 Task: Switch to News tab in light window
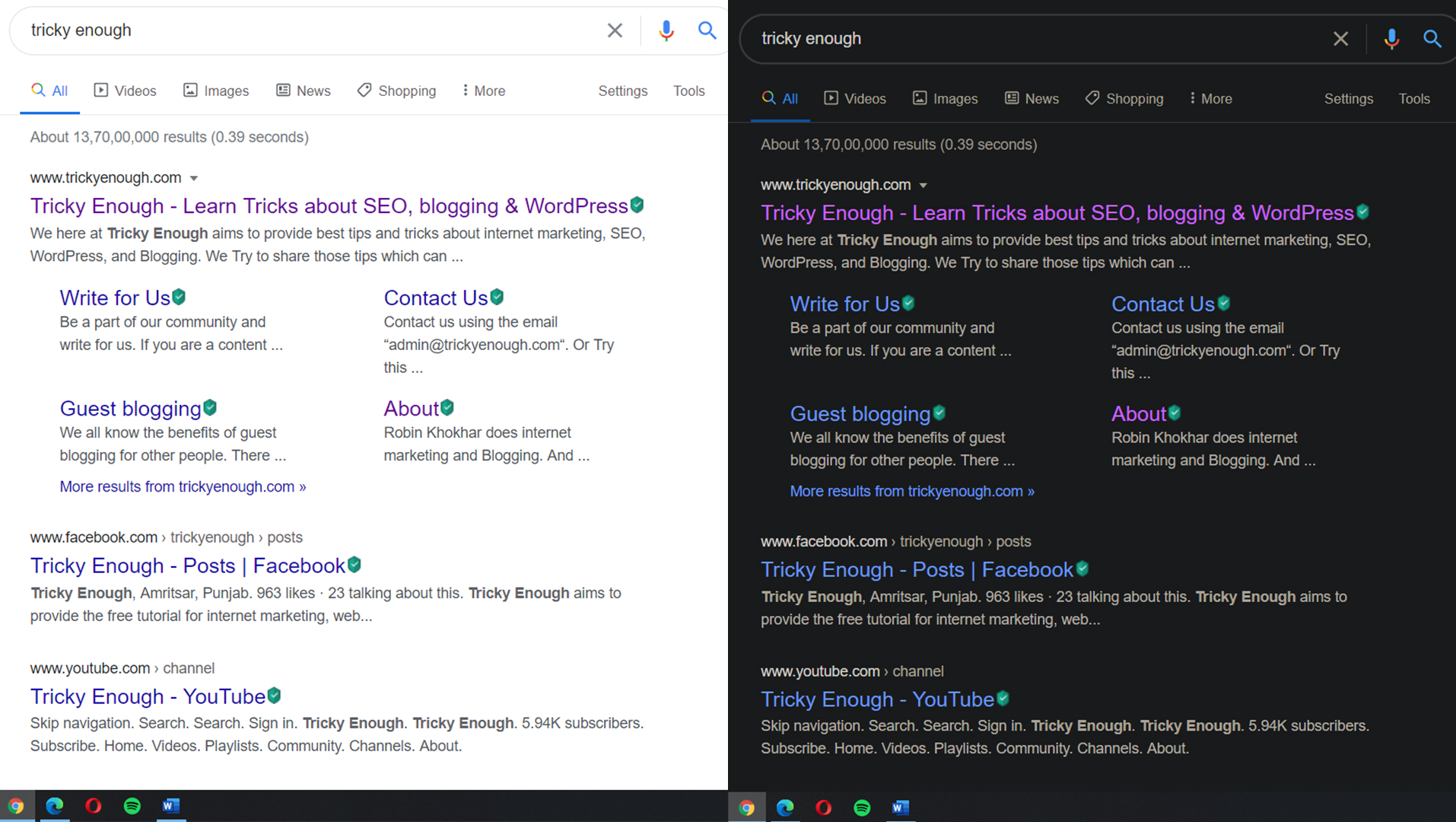[x=304, y=91]
